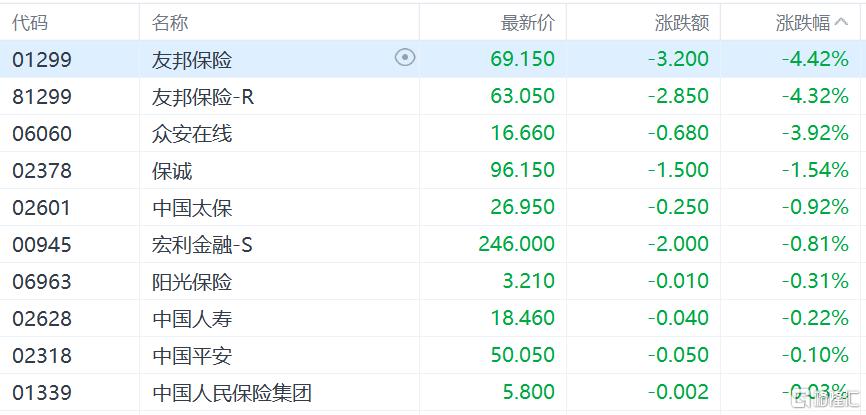The image size is (866, 415).
Task: Click percentage change -4.42%
Action: click(x=815, y=59)
